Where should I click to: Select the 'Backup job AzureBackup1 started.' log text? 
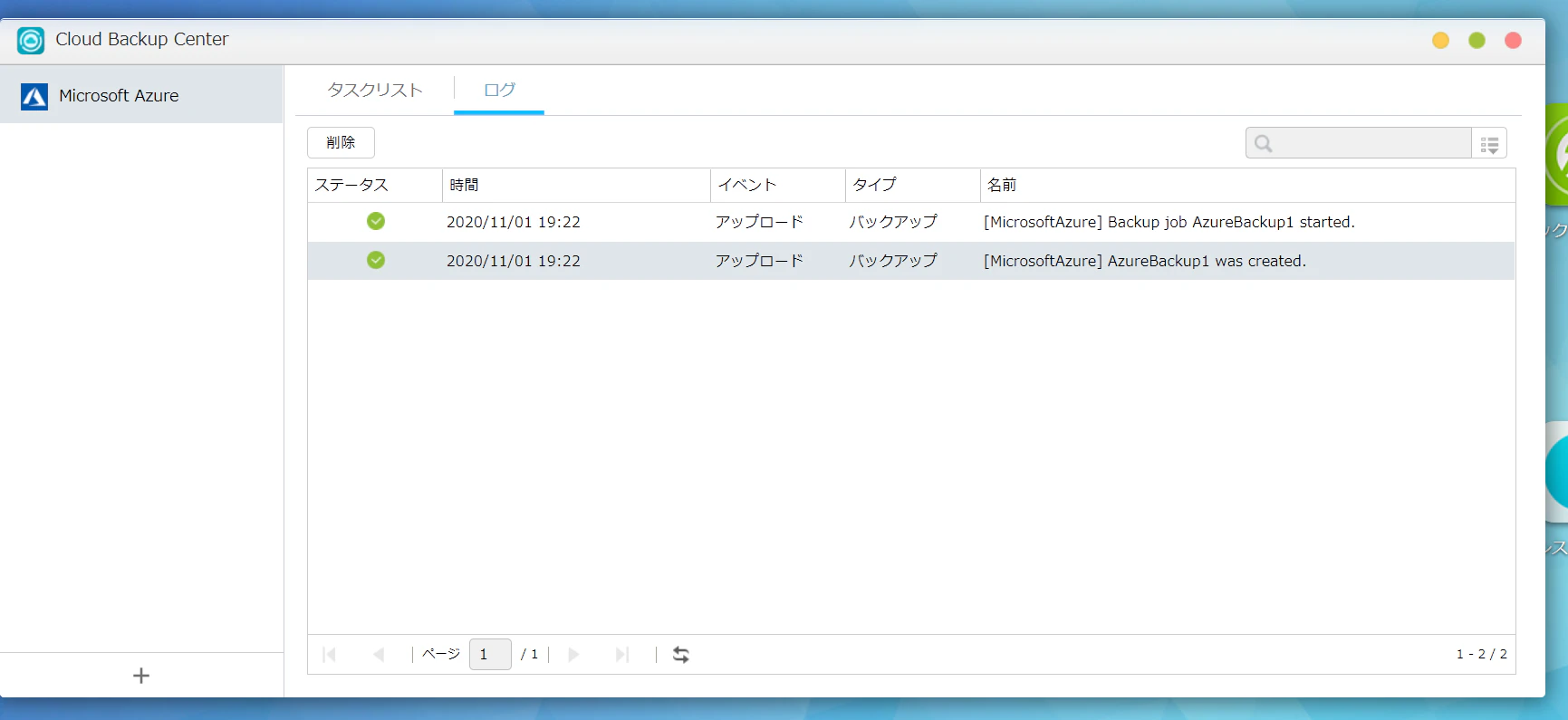(x=1169, y=222)
